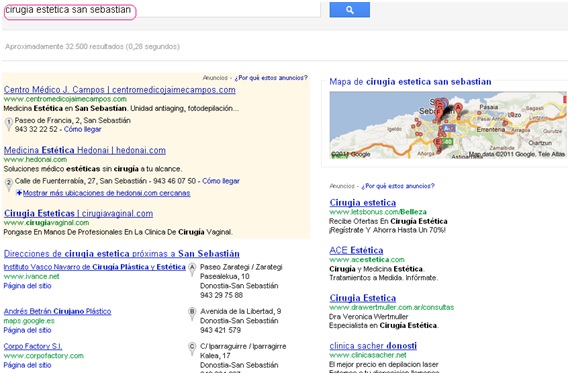This screenshot has height=375, width=570.
Task: Click marker pin A beside Paseo Zarategi
Action: 192,270
